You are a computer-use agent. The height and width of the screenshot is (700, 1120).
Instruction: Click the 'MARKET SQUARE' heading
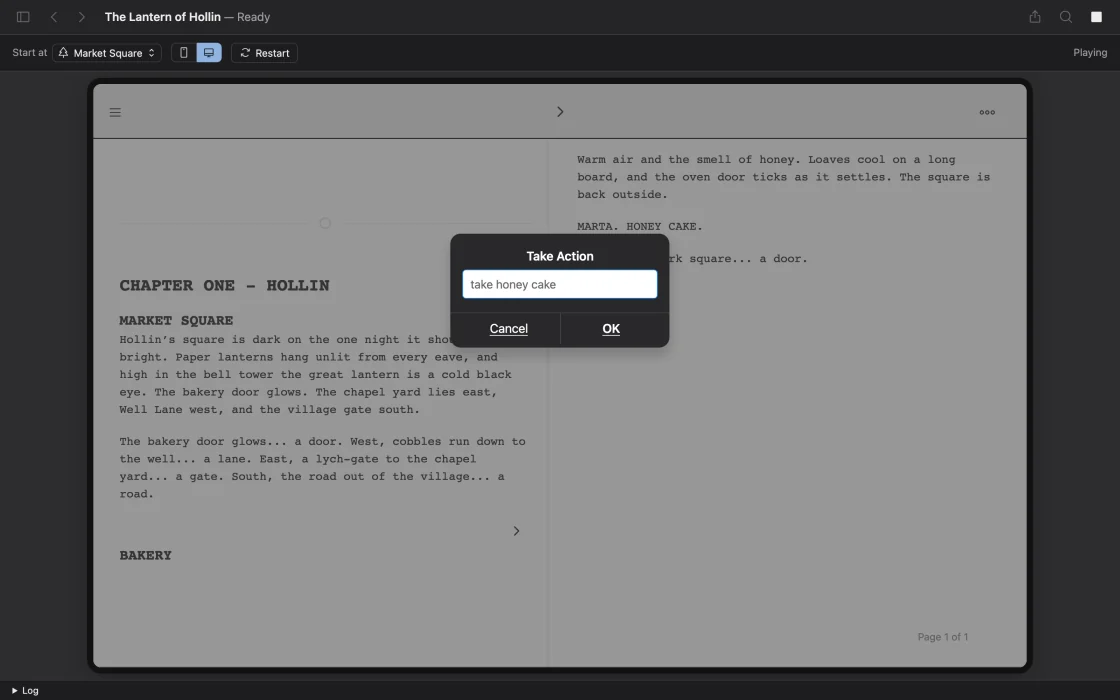pos(176,321)
